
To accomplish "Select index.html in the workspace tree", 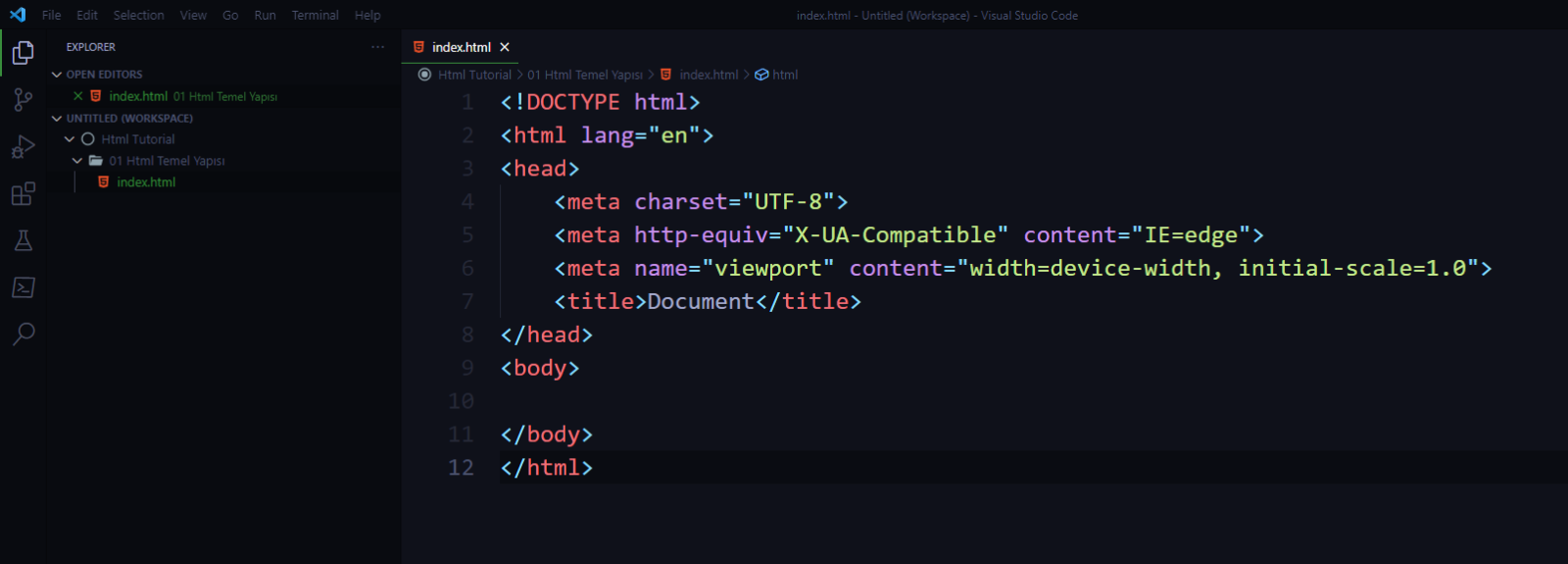I will point(146,182).
